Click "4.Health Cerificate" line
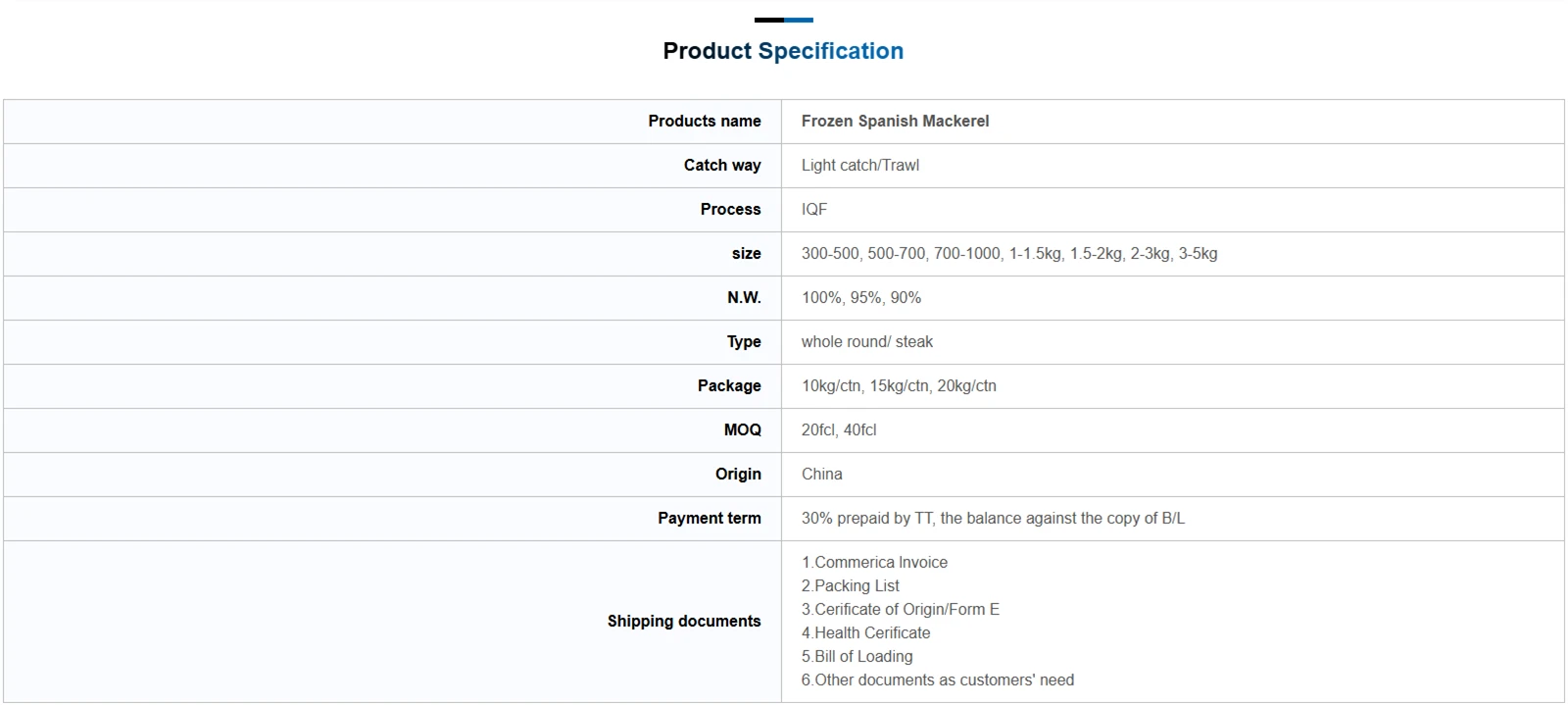The image size is (1568, 705). 865,632
